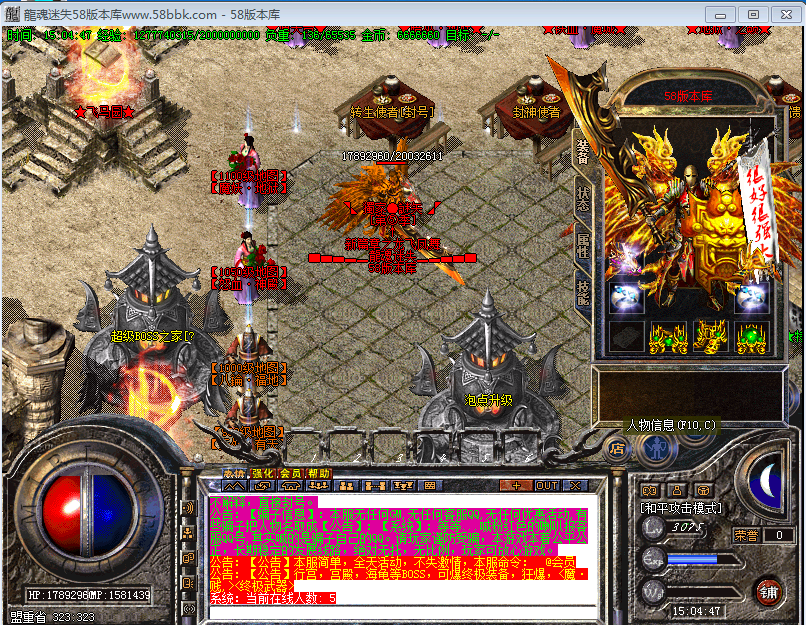This screenshot has width=806, height=625.
Task: Expand chat window with the plus button
Action: pos(516,485)
